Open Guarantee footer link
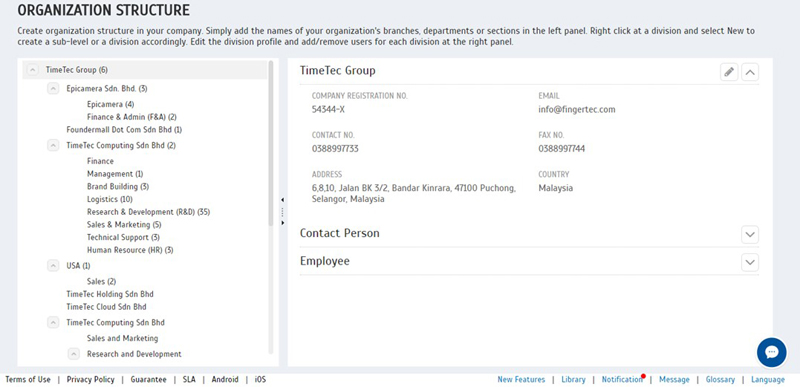Image resolution: width=800 pixels, height=387 pixels. (x=148, y=379)
